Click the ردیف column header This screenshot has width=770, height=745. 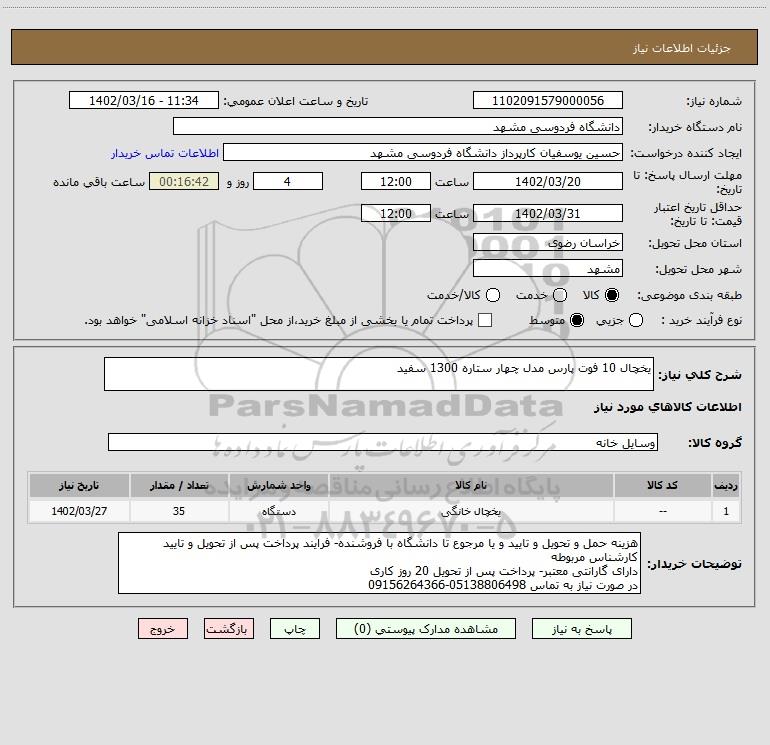pos(726,486)
